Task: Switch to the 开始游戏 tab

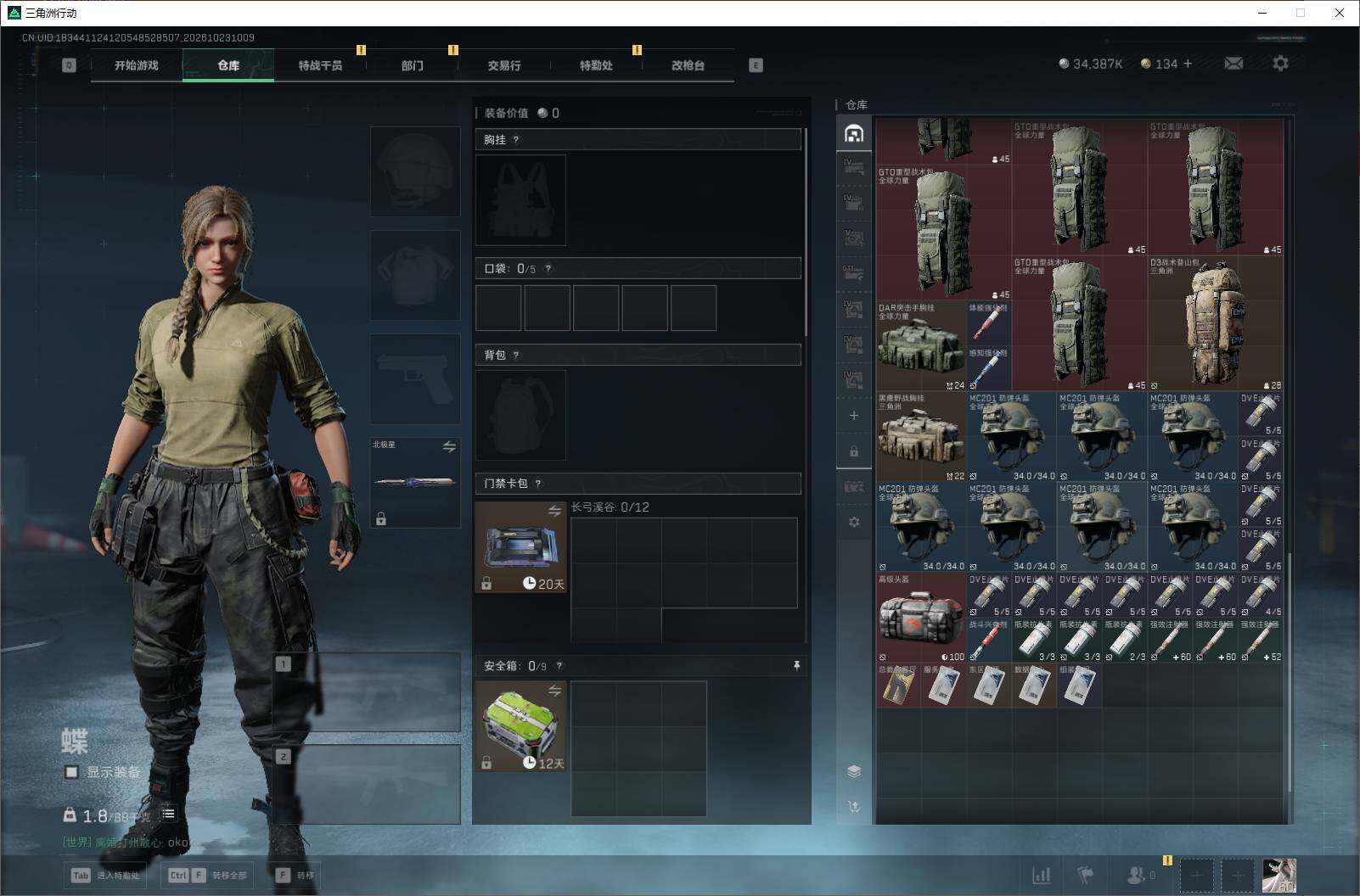Action: pos(137,65)
